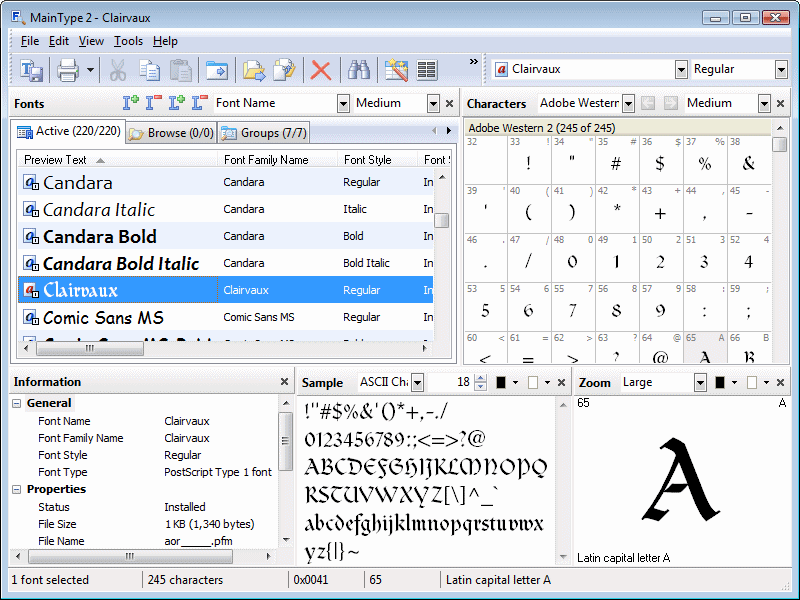
Task: Open the Tools menu
Action: click(x=128, y=41)
